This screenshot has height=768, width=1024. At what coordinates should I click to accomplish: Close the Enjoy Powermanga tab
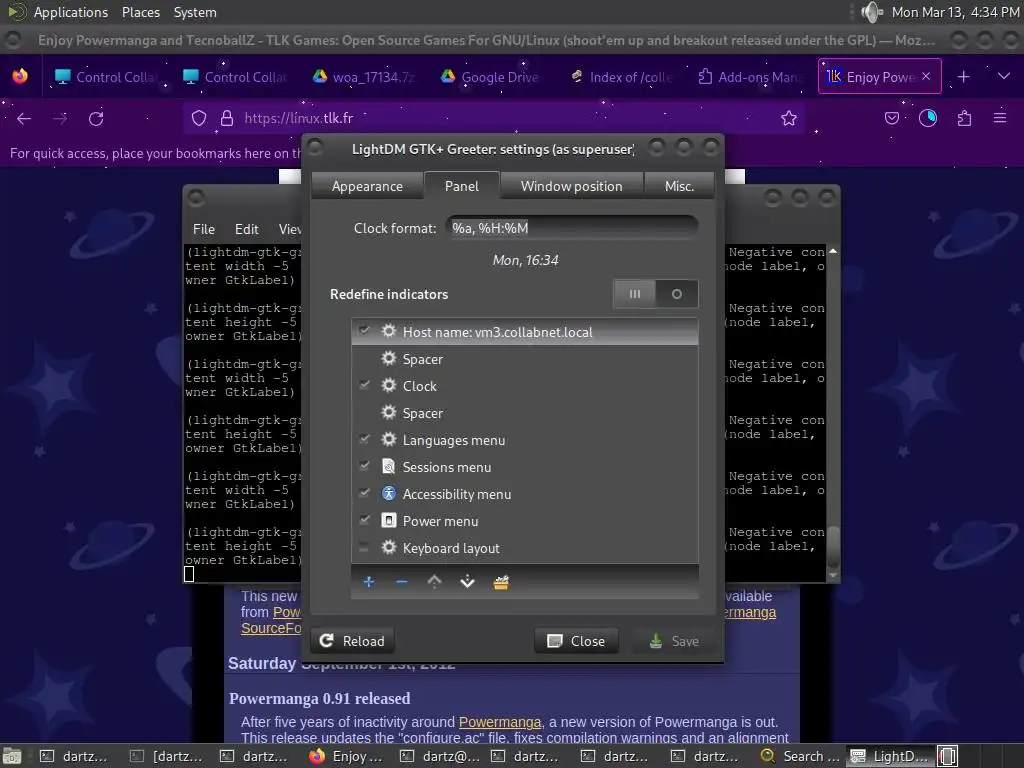(926, 76)
